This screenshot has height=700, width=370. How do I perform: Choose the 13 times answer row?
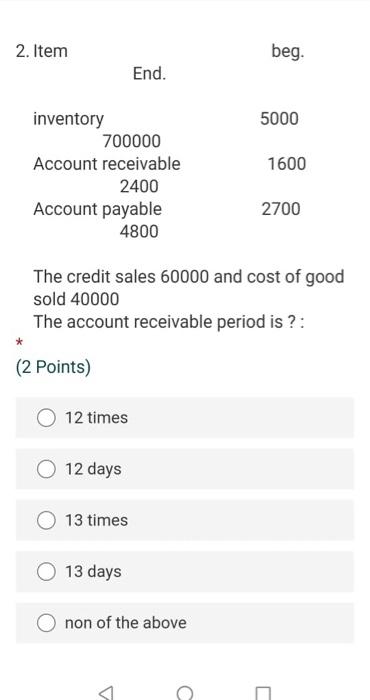point(185,521)
